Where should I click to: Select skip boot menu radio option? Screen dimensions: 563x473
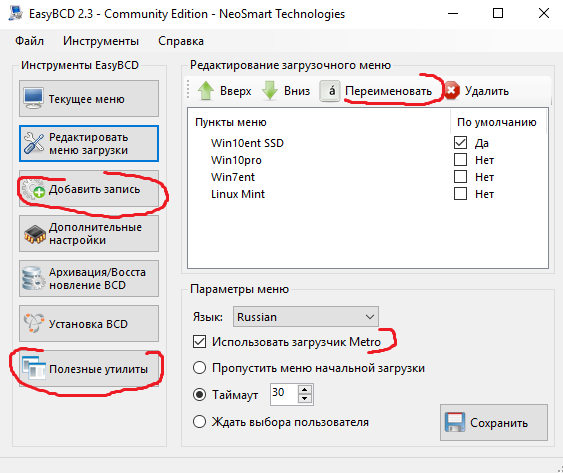199,368
